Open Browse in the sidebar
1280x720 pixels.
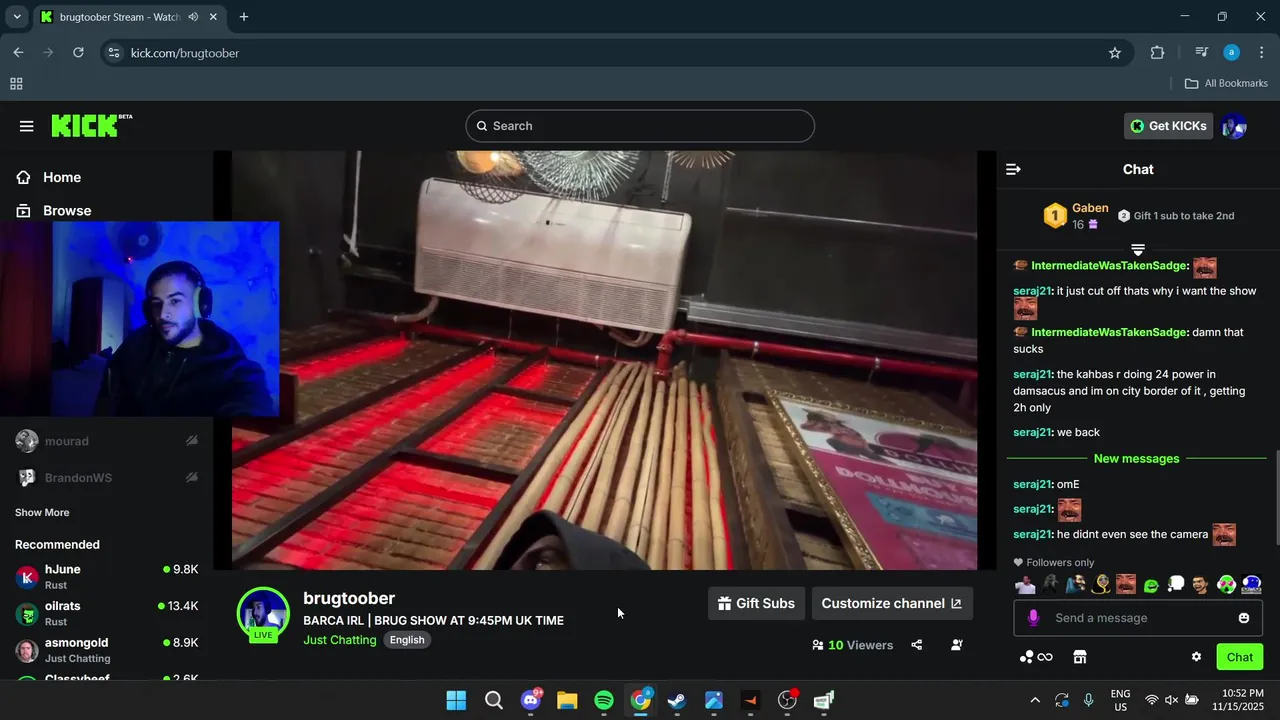[x=66, y=211]
